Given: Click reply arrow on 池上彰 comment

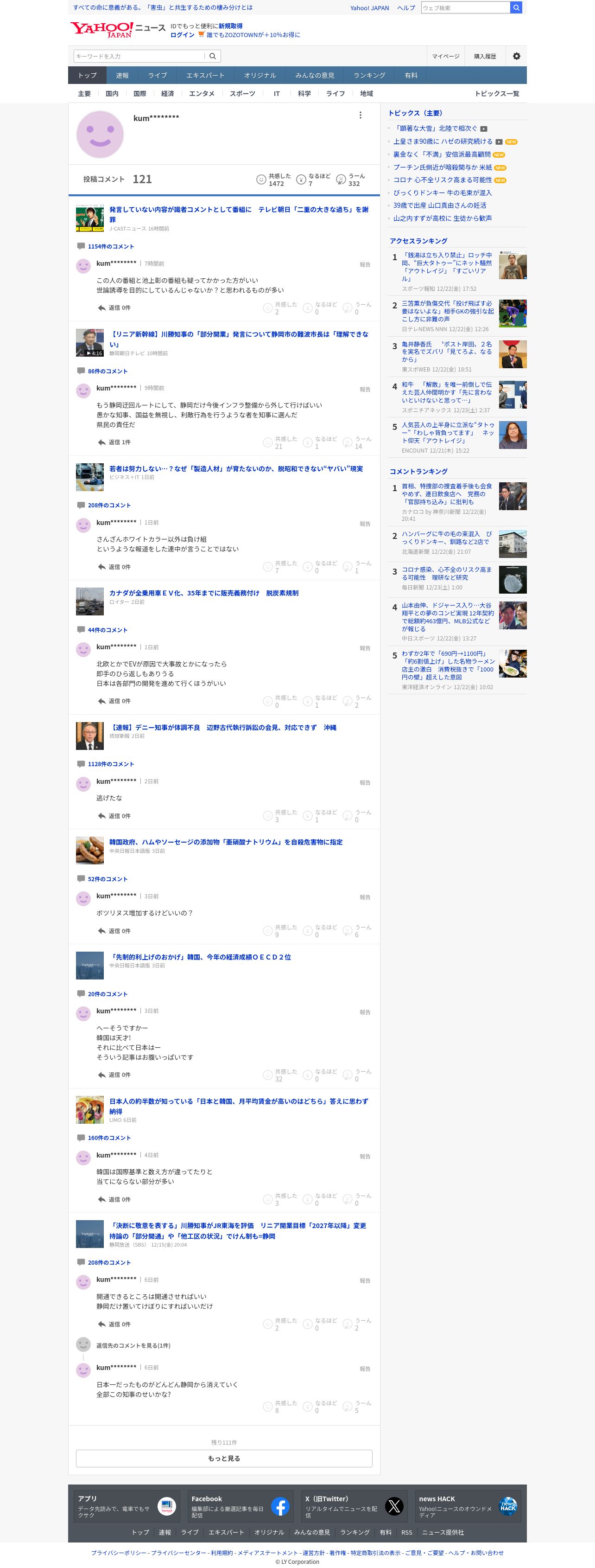Looking at the screenshot, I should pos(101,308).
